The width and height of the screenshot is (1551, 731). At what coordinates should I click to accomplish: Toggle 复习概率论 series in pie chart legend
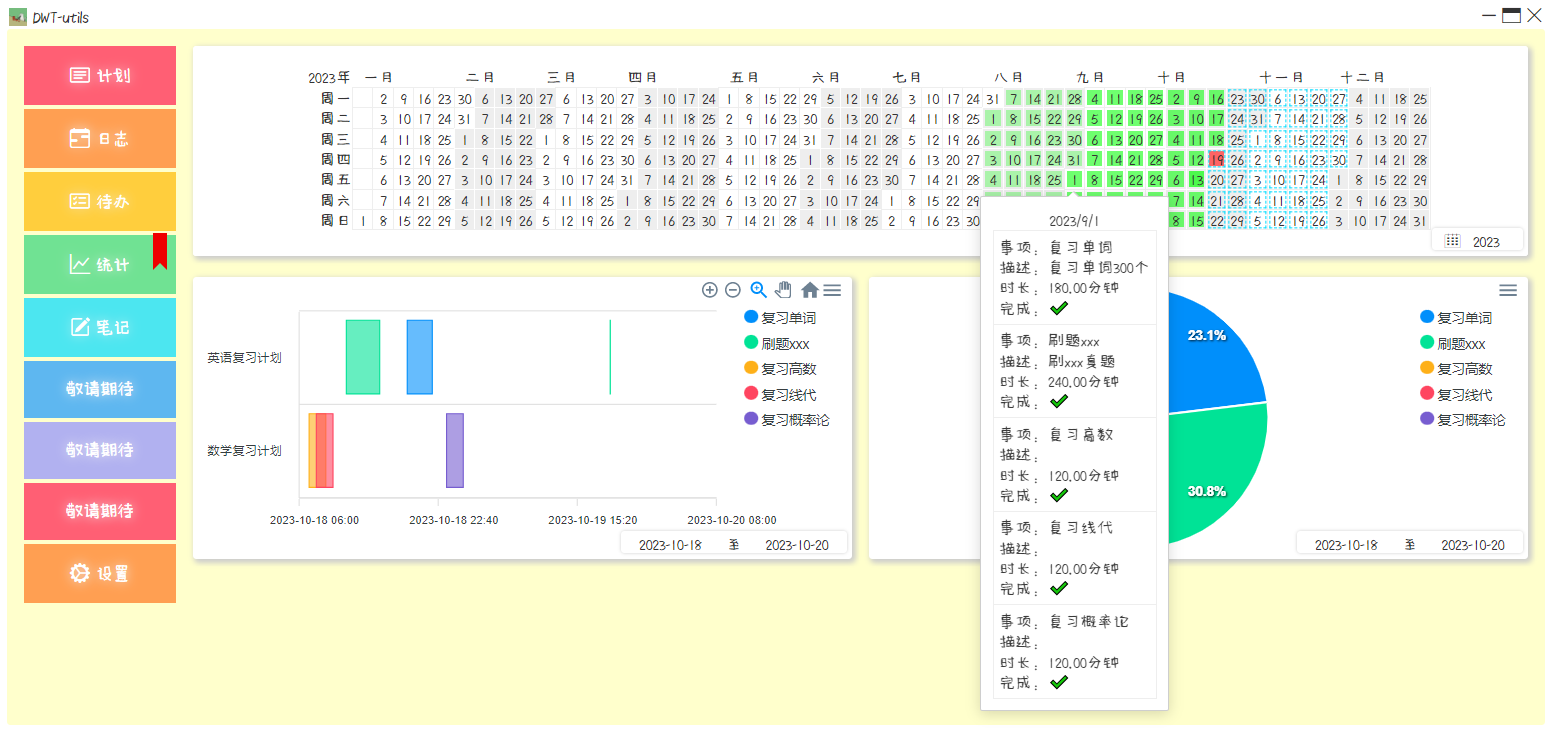(1470, 420)
